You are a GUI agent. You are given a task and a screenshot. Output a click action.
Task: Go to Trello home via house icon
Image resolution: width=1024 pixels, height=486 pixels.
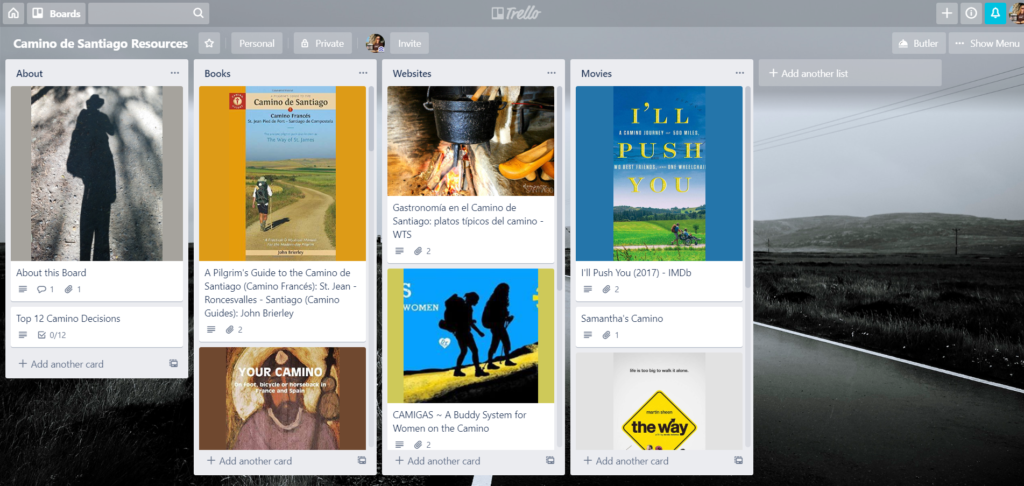point(13,13)
